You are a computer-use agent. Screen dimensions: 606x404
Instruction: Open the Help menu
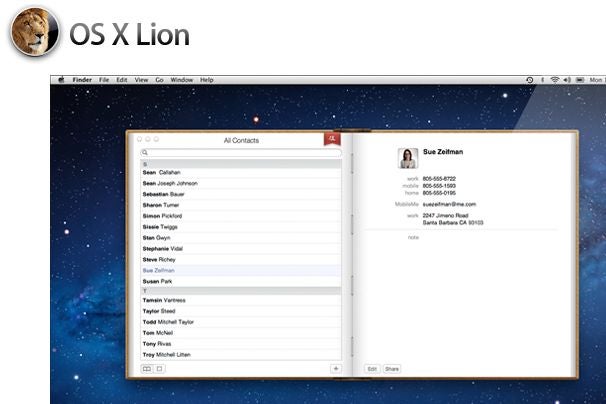coord(207,80)
